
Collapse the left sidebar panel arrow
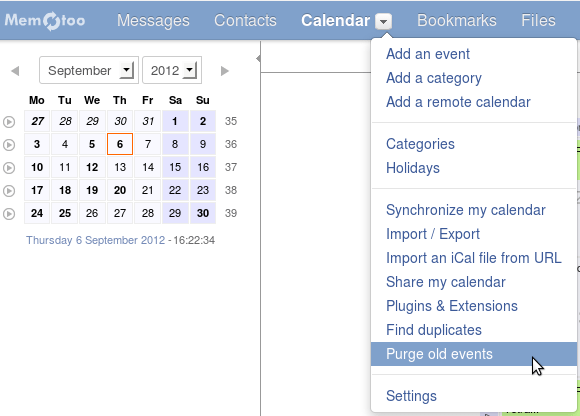point(258,58)
